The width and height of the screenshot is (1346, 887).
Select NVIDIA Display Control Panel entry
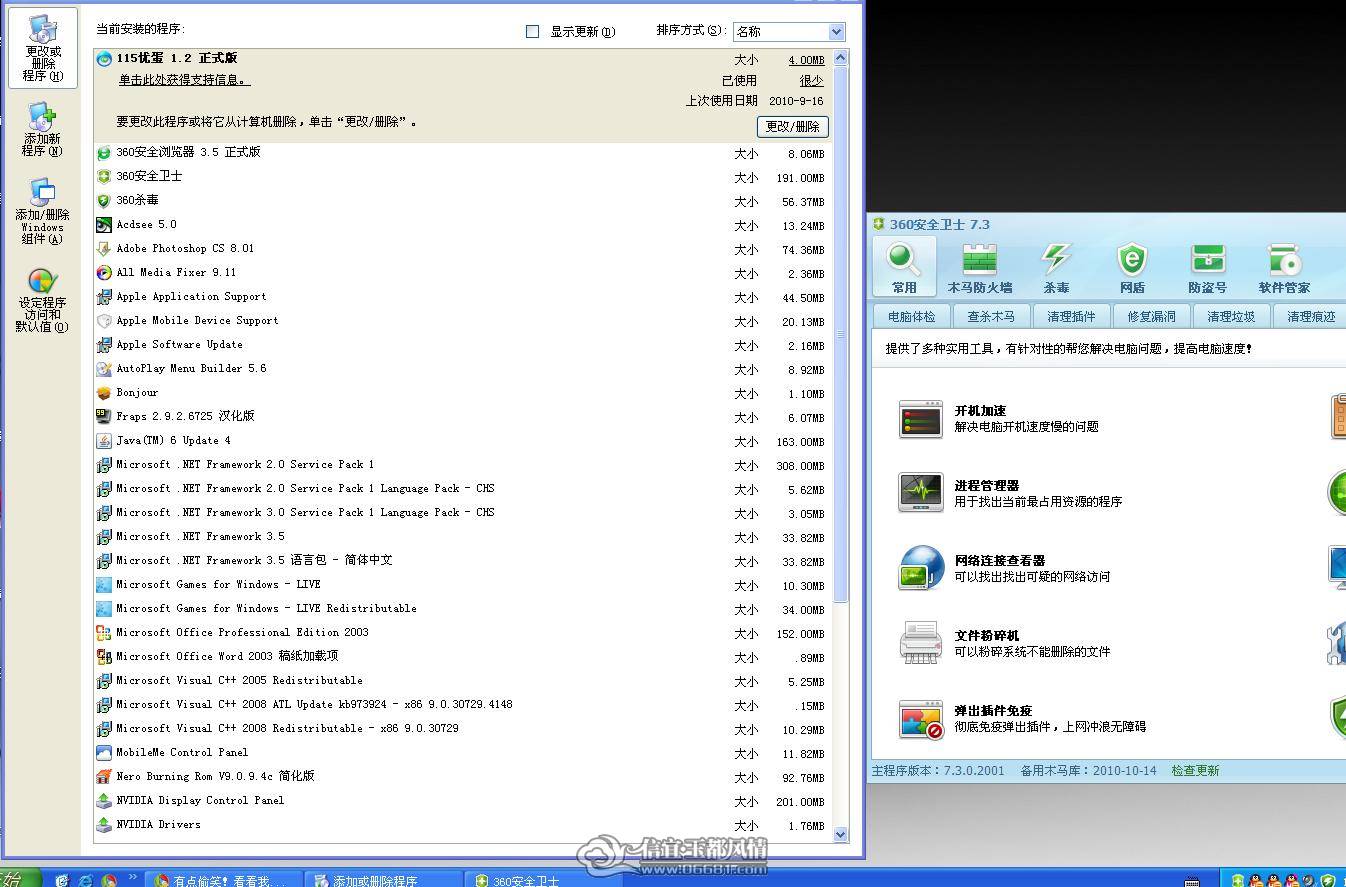463,801
